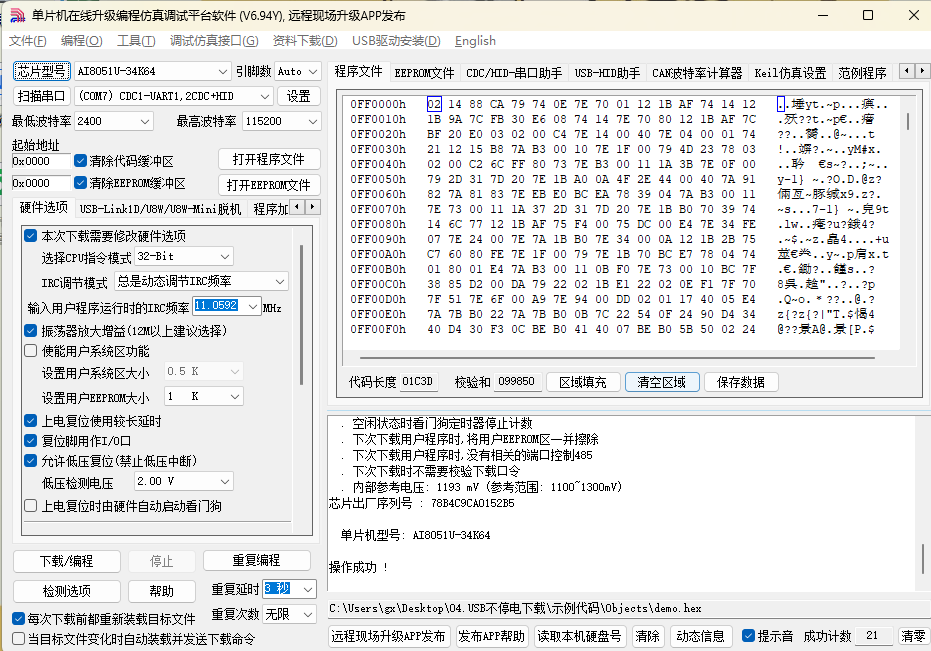This screenshot has height=651, width=931.
Task: Enable 上电复位时由硬件自动启动看门狗
Action: tap(31, 506)
